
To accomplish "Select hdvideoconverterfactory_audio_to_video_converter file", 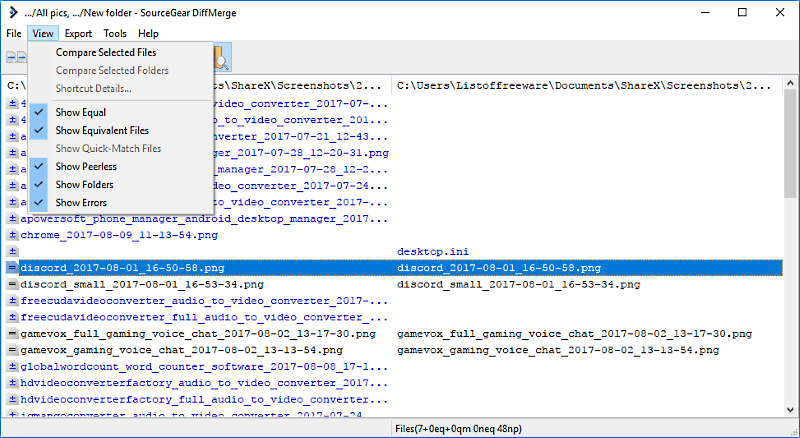I will pos(204,383).
